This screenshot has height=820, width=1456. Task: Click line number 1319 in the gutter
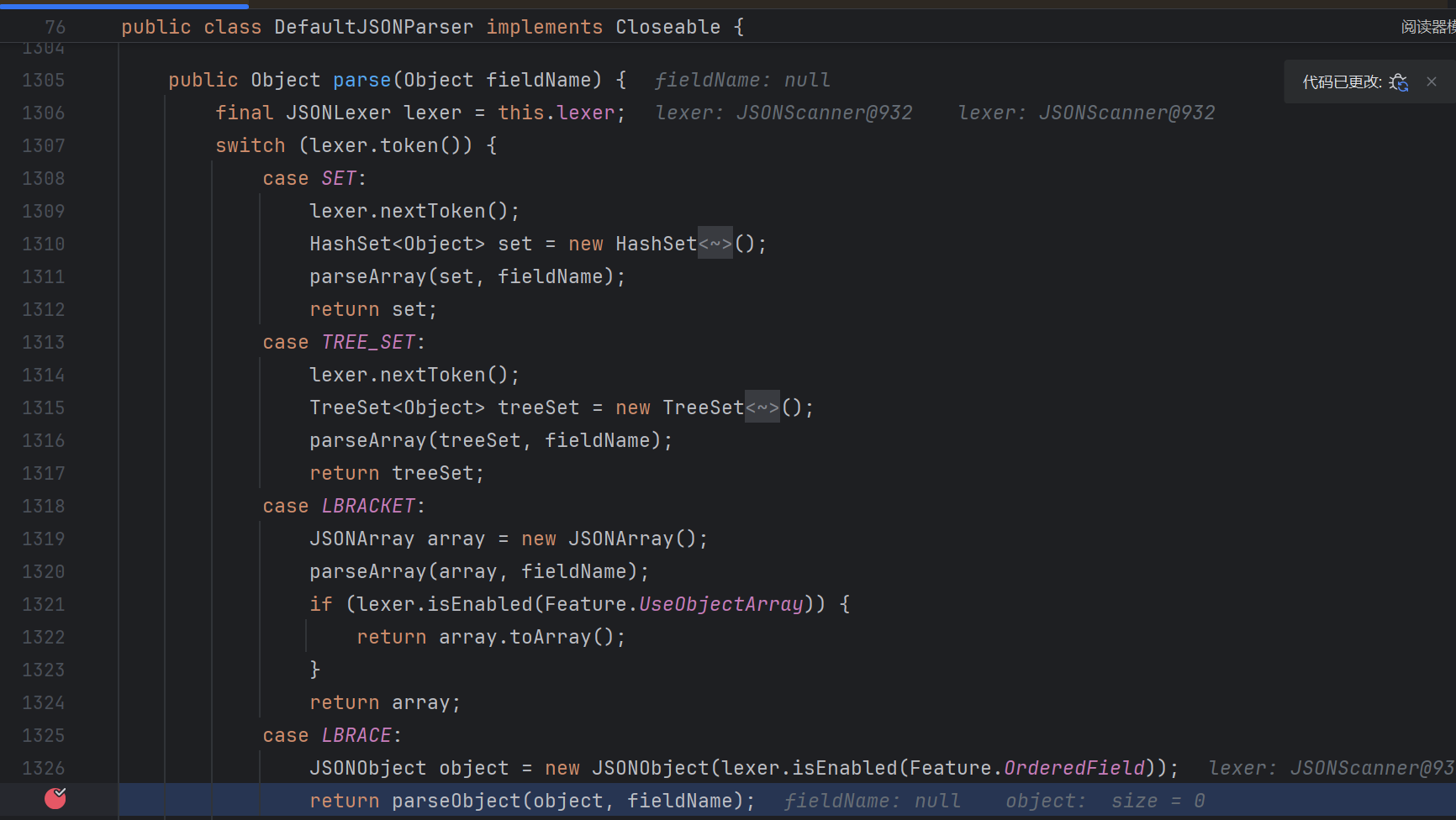[44, 539]
